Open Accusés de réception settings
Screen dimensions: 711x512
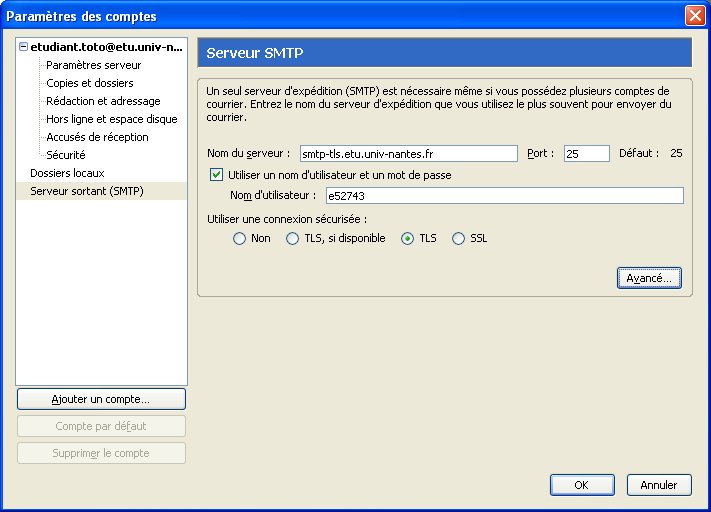97,137
